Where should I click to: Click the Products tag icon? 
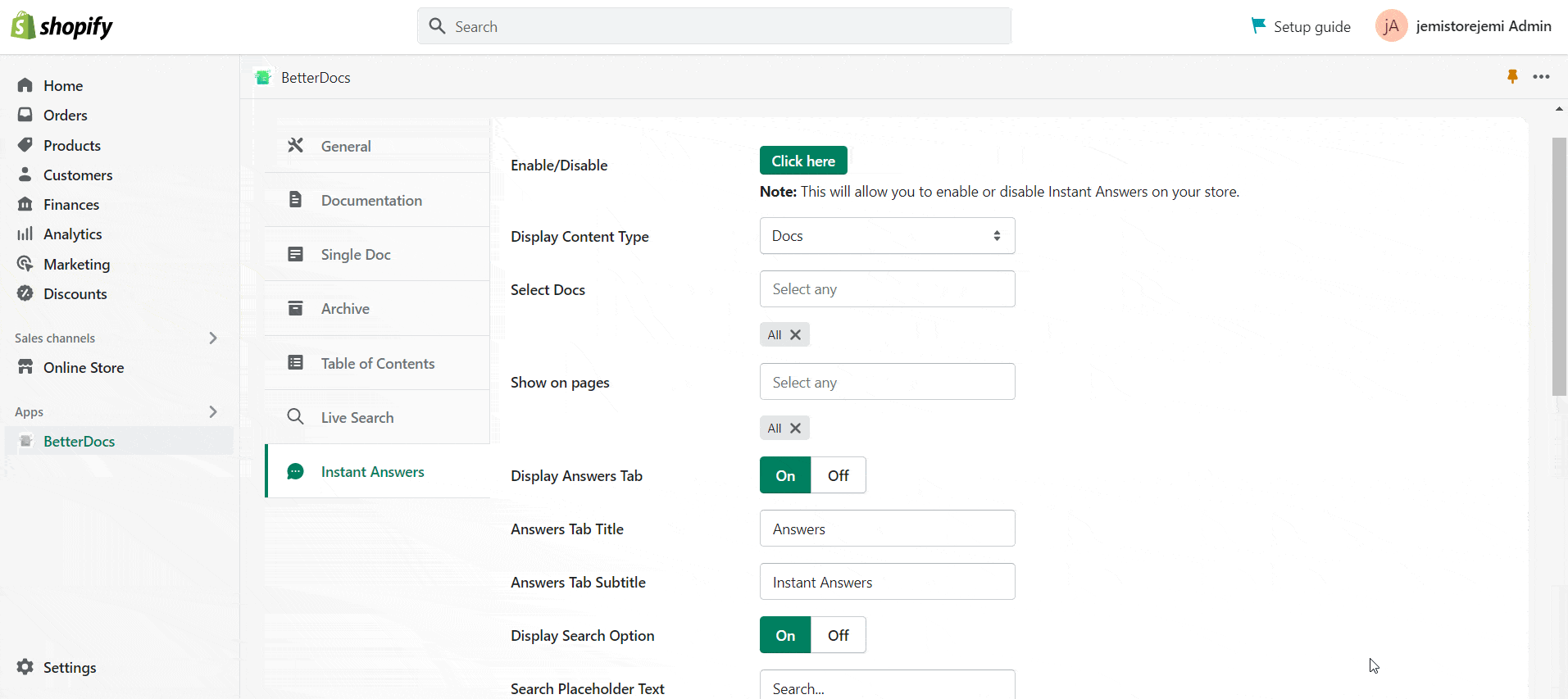(x=25, y=145)
